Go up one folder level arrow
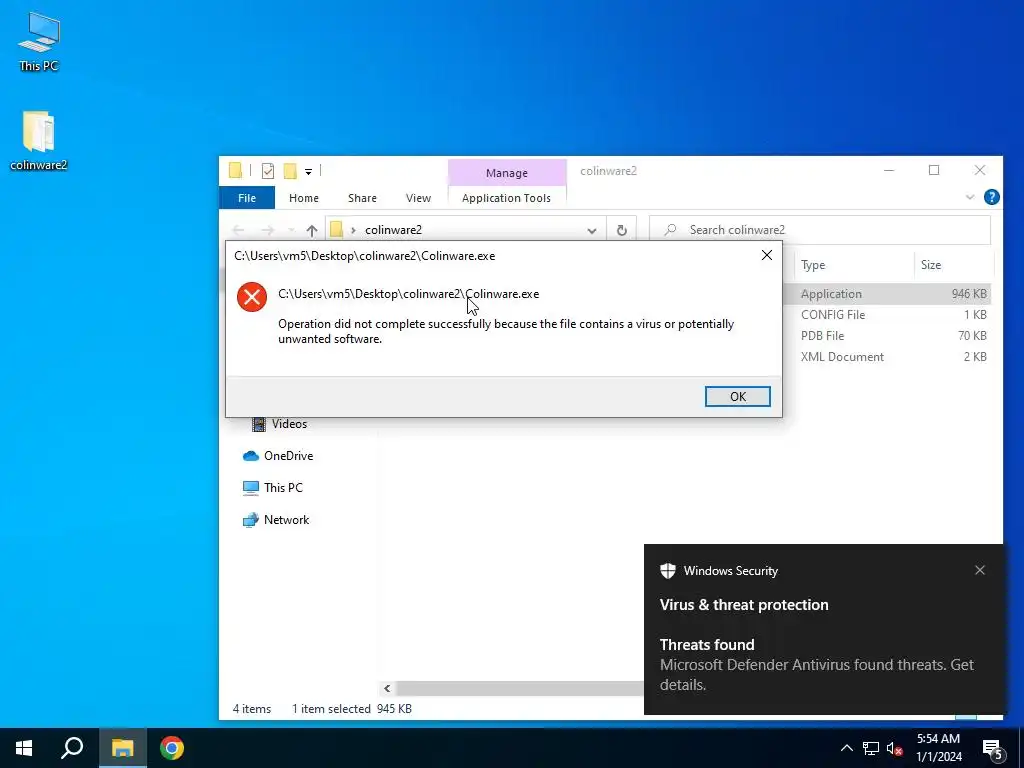The image size is (1024, 768). click(x=312, y=231)
